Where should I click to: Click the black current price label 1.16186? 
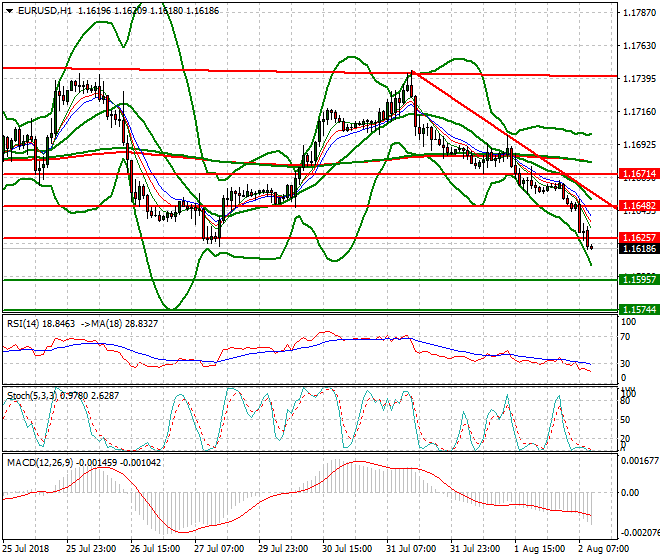[639, 248]
